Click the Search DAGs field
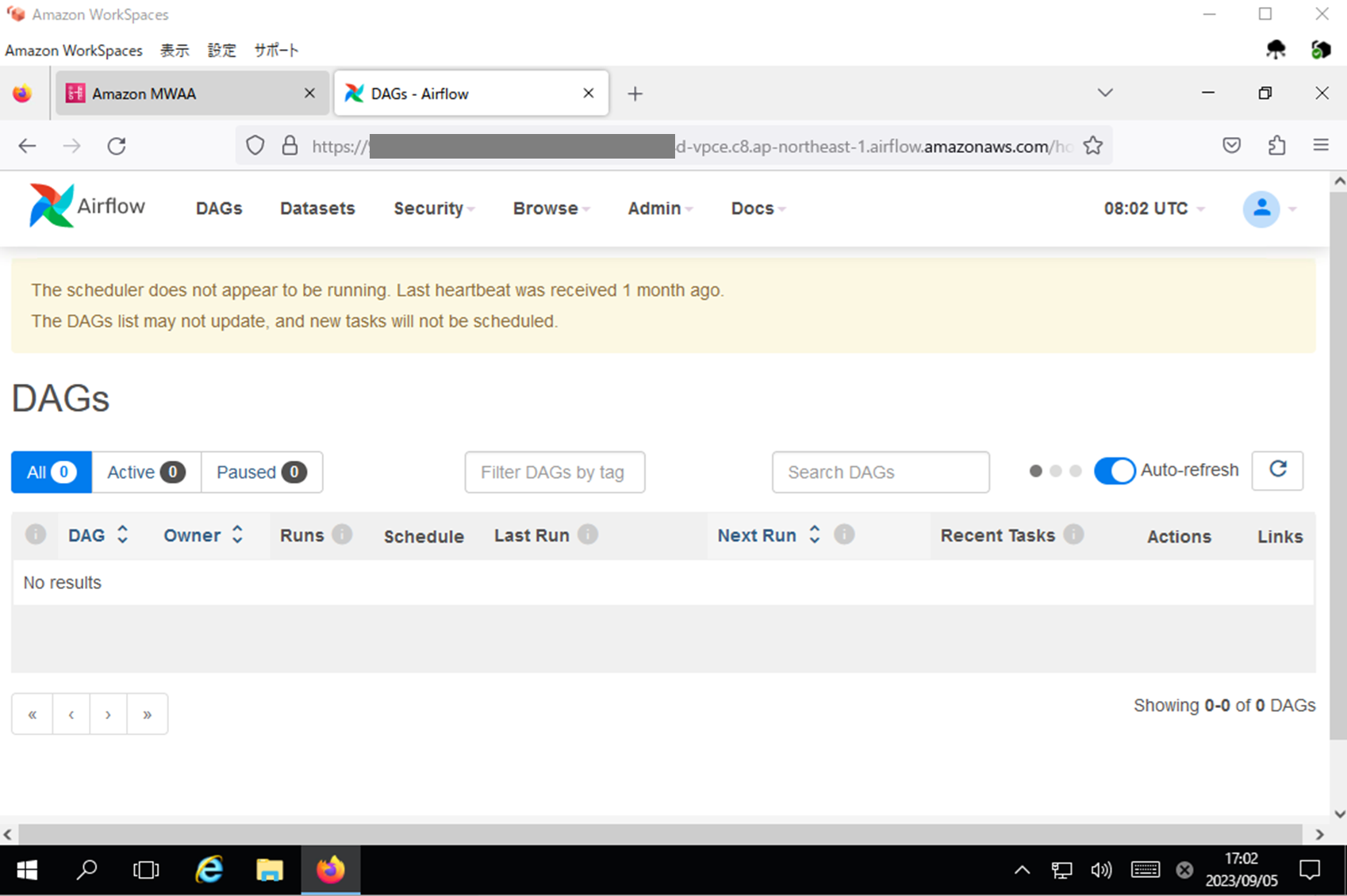The image size is (1347, 896). pyautogui.click(x=881, y=473)
